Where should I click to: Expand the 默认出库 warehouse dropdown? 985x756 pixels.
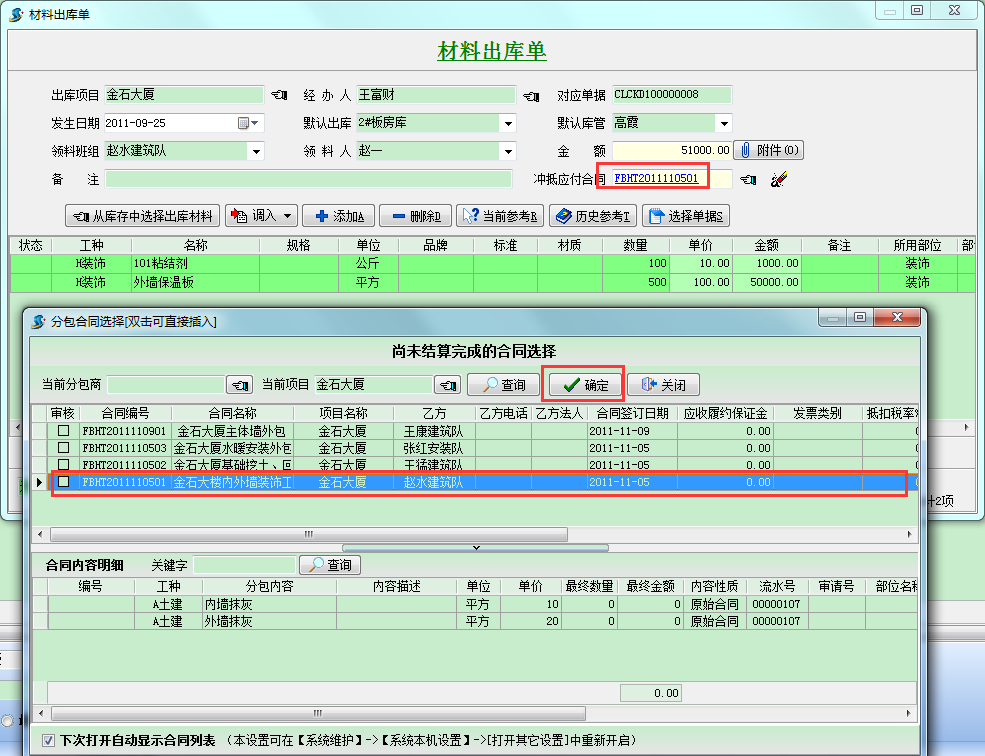[x=508, y=124]
